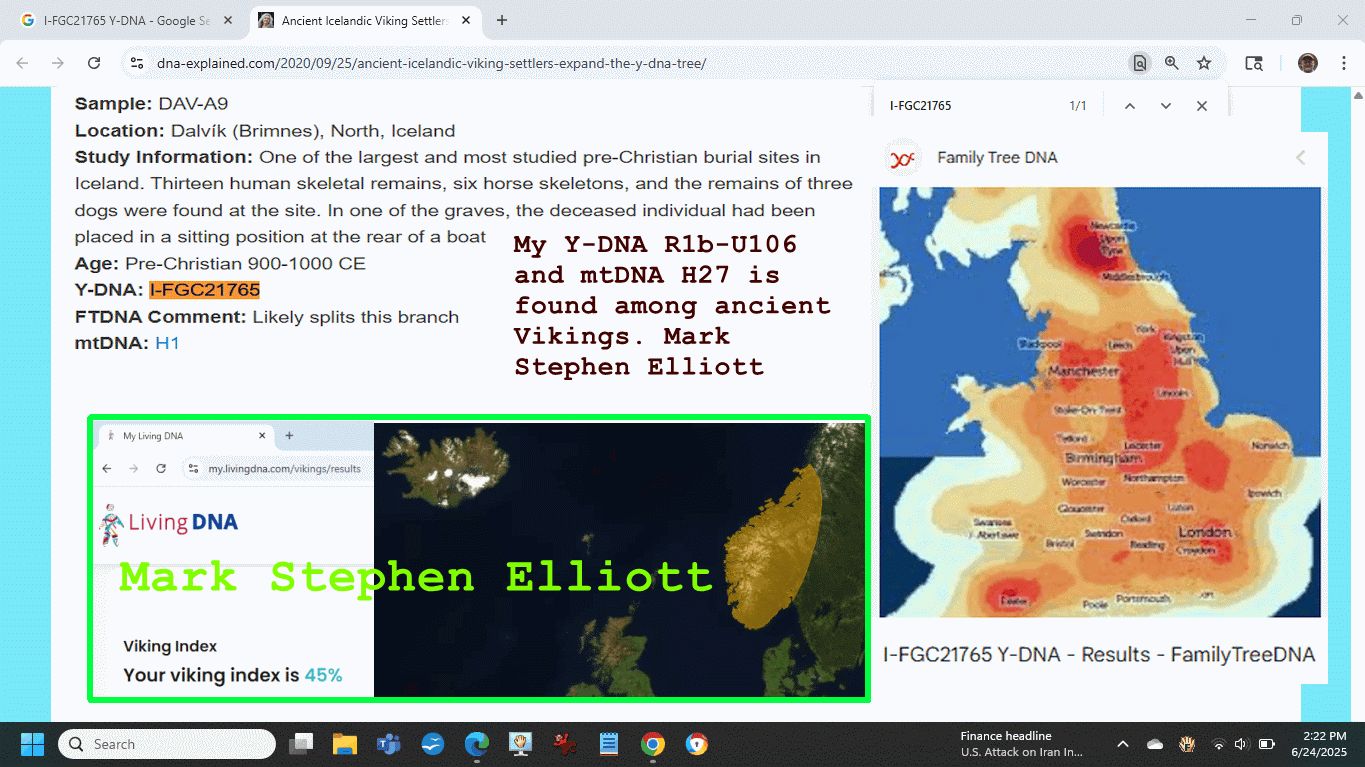Screen dimensions: 1365x767
Task: Open the Chrome profile avatar
Action: 1307,63
